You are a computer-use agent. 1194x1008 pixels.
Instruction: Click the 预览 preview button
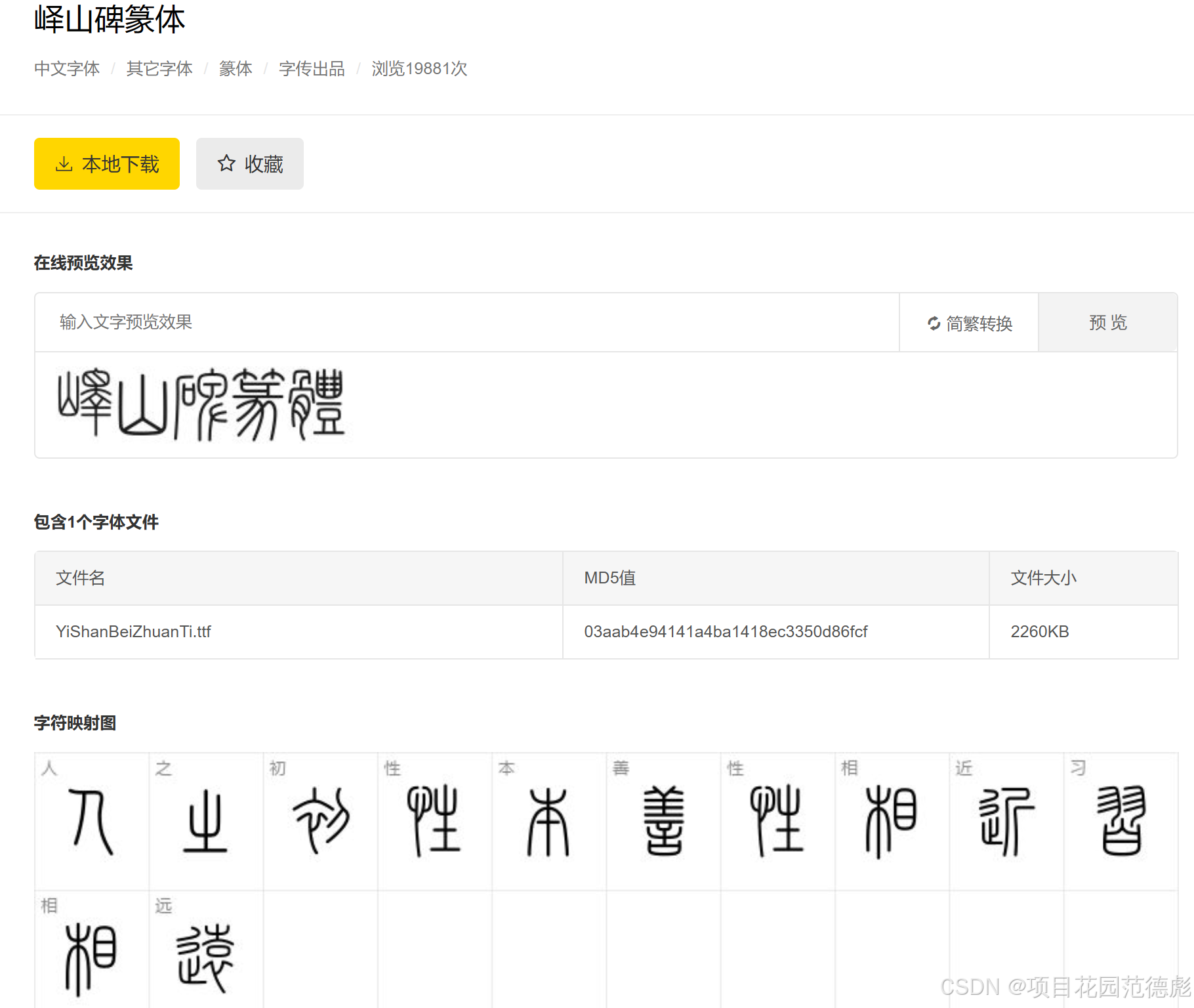pyautogui.click(x=1108, y=323)
